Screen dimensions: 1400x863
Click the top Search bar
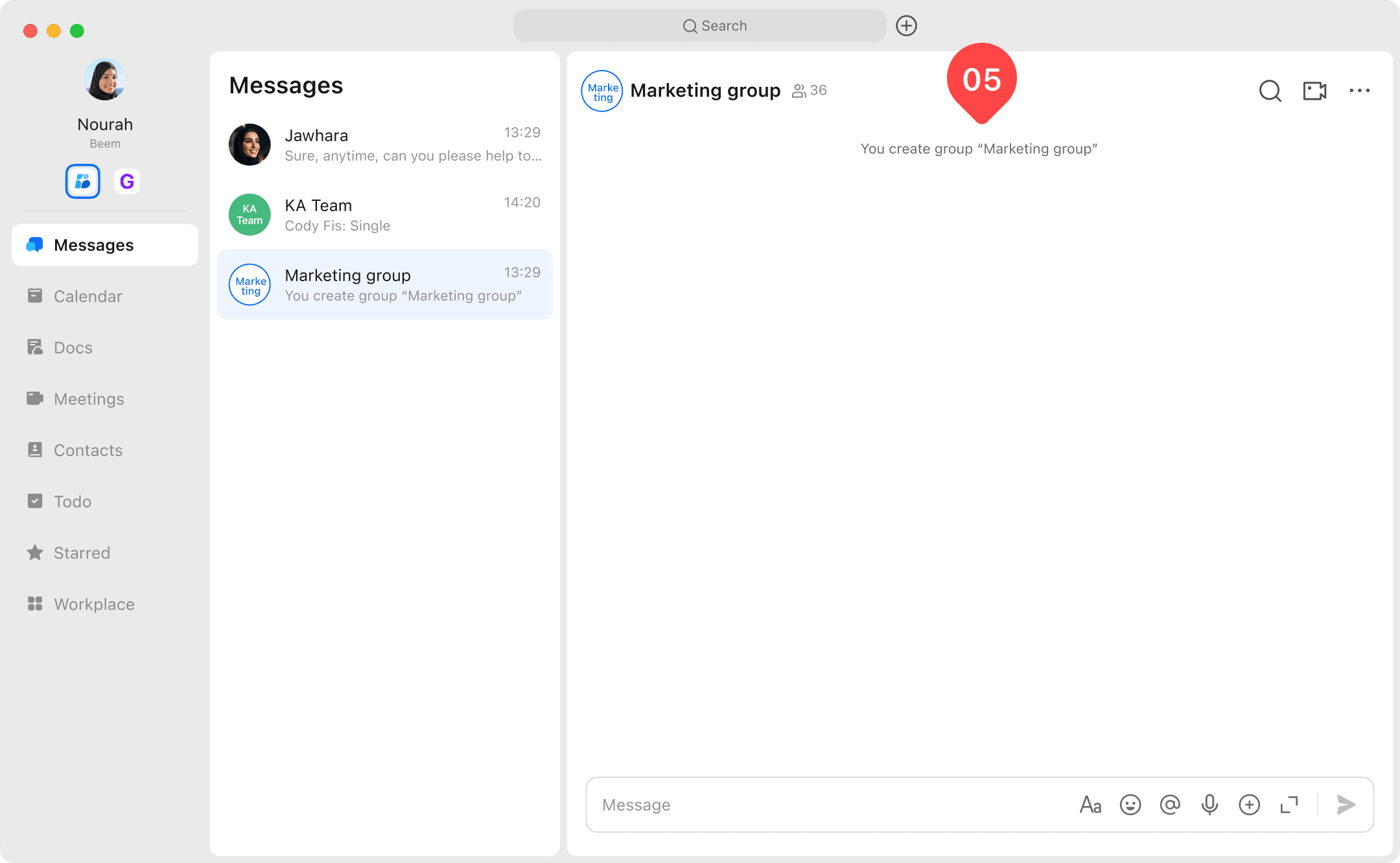pyautogui.click(x=700, y=26)
